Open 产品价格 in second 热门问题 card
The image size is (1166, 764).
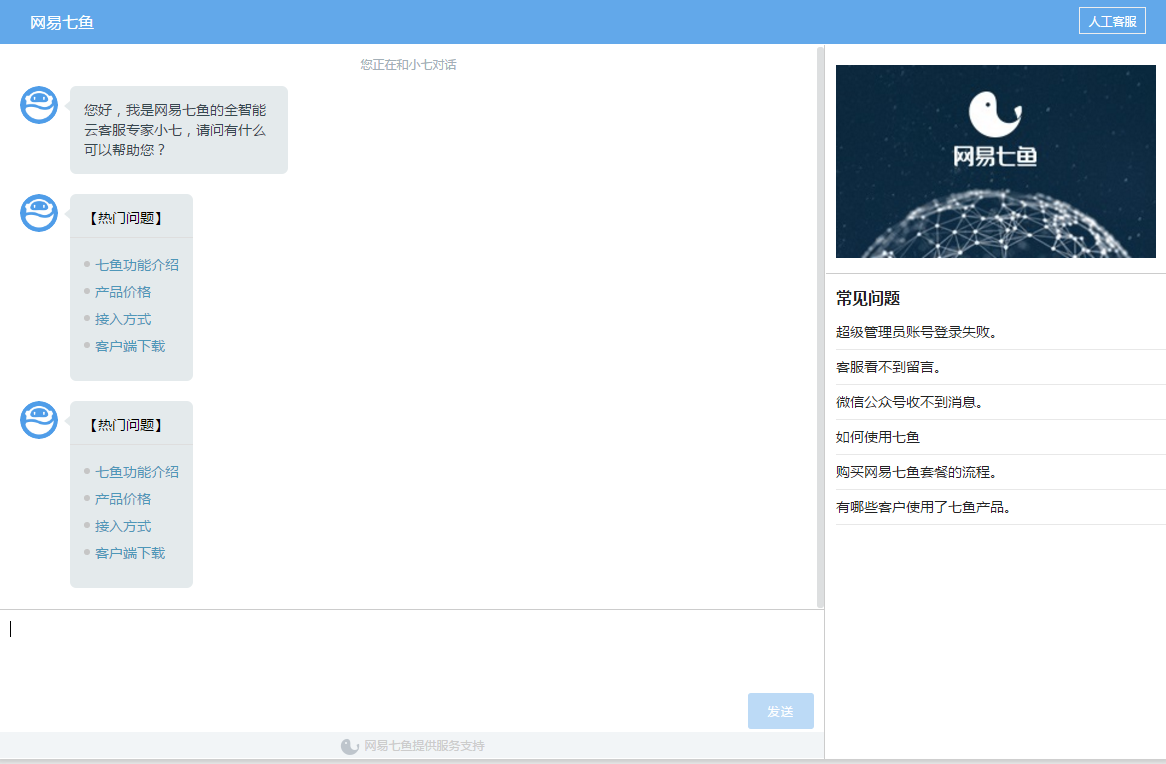[123, 498]
